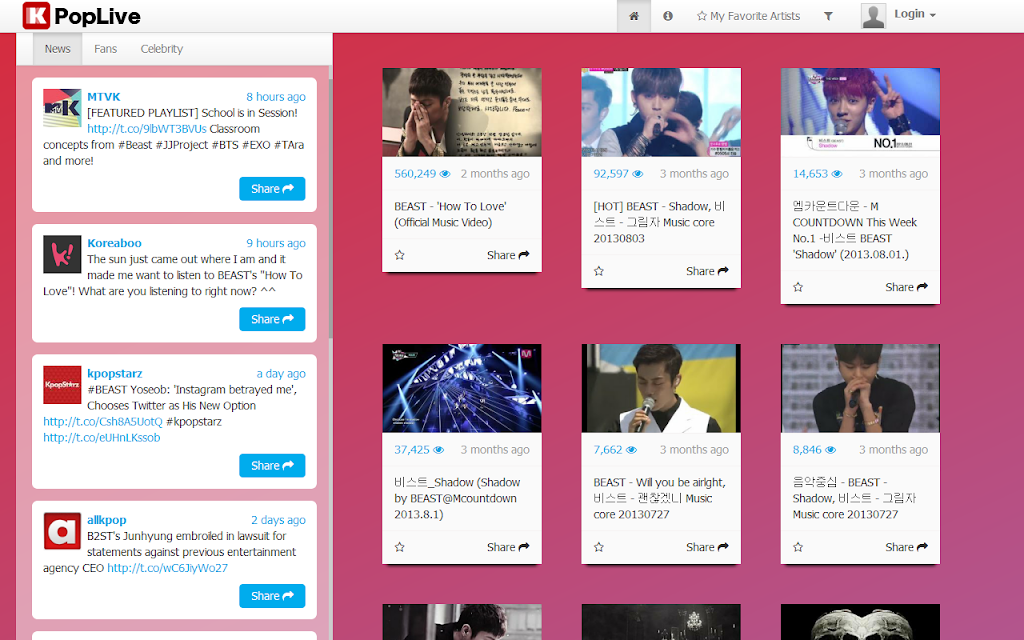
Task: Favorite the M COUNTDOWN No.1 video star
Action: point(798,287)
